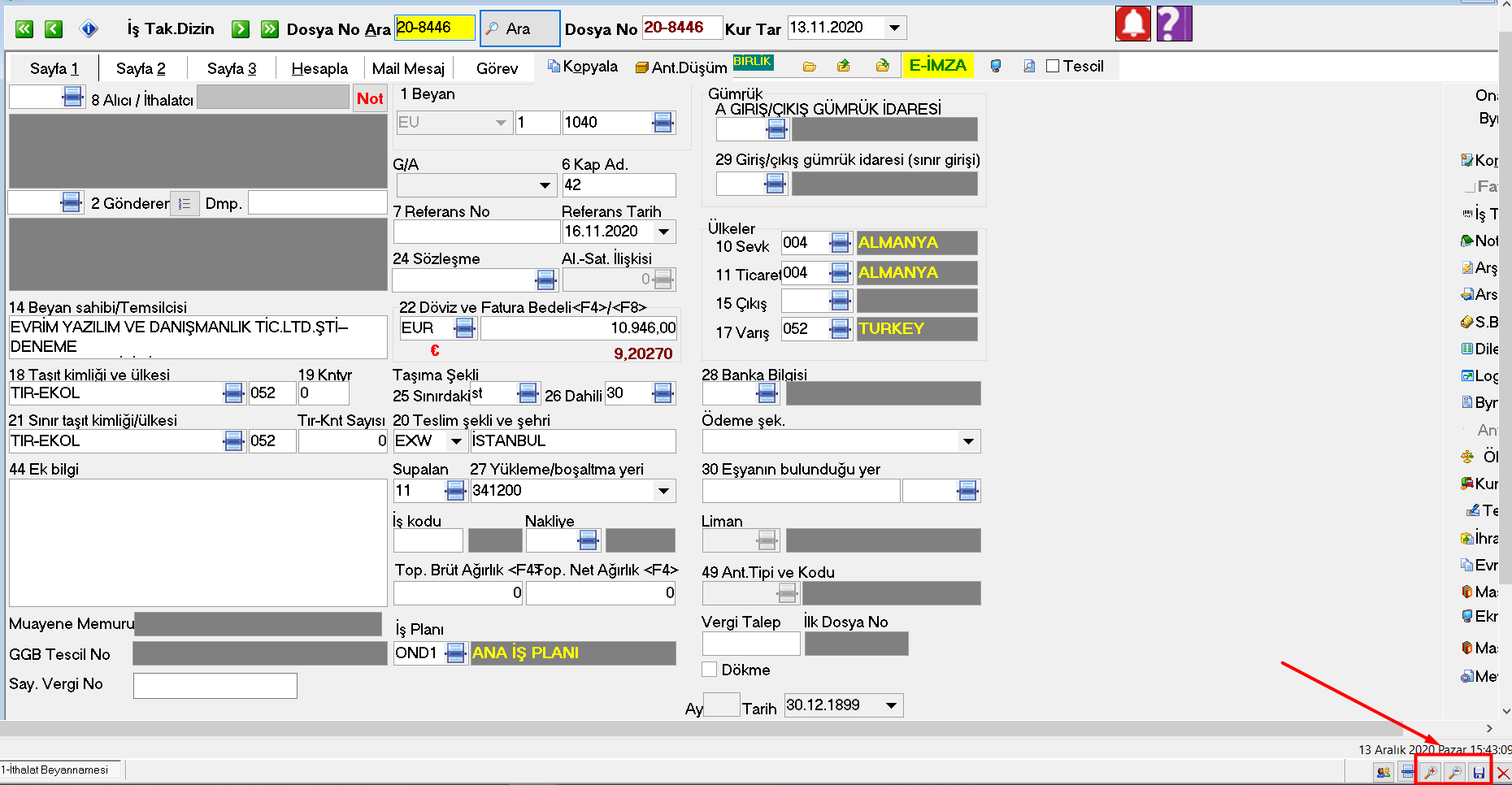Expand the Ödeme şek. combo box
Screen dimensions: 1512x785
click(x=968, y=441)
